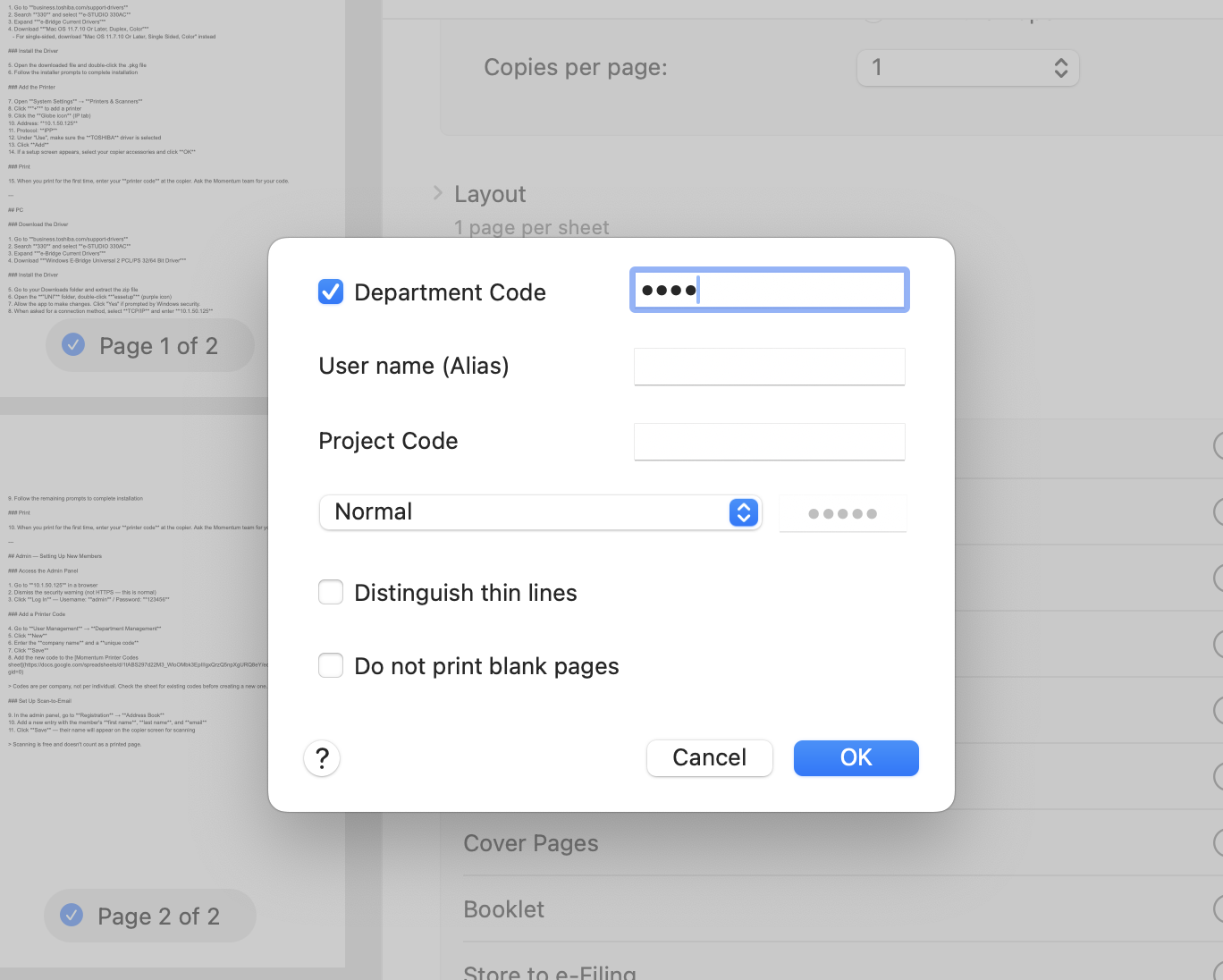Click the circular disclosure beside Booklet
Viewport: 1223px width, 980px height.
[x=1217, y=908]
